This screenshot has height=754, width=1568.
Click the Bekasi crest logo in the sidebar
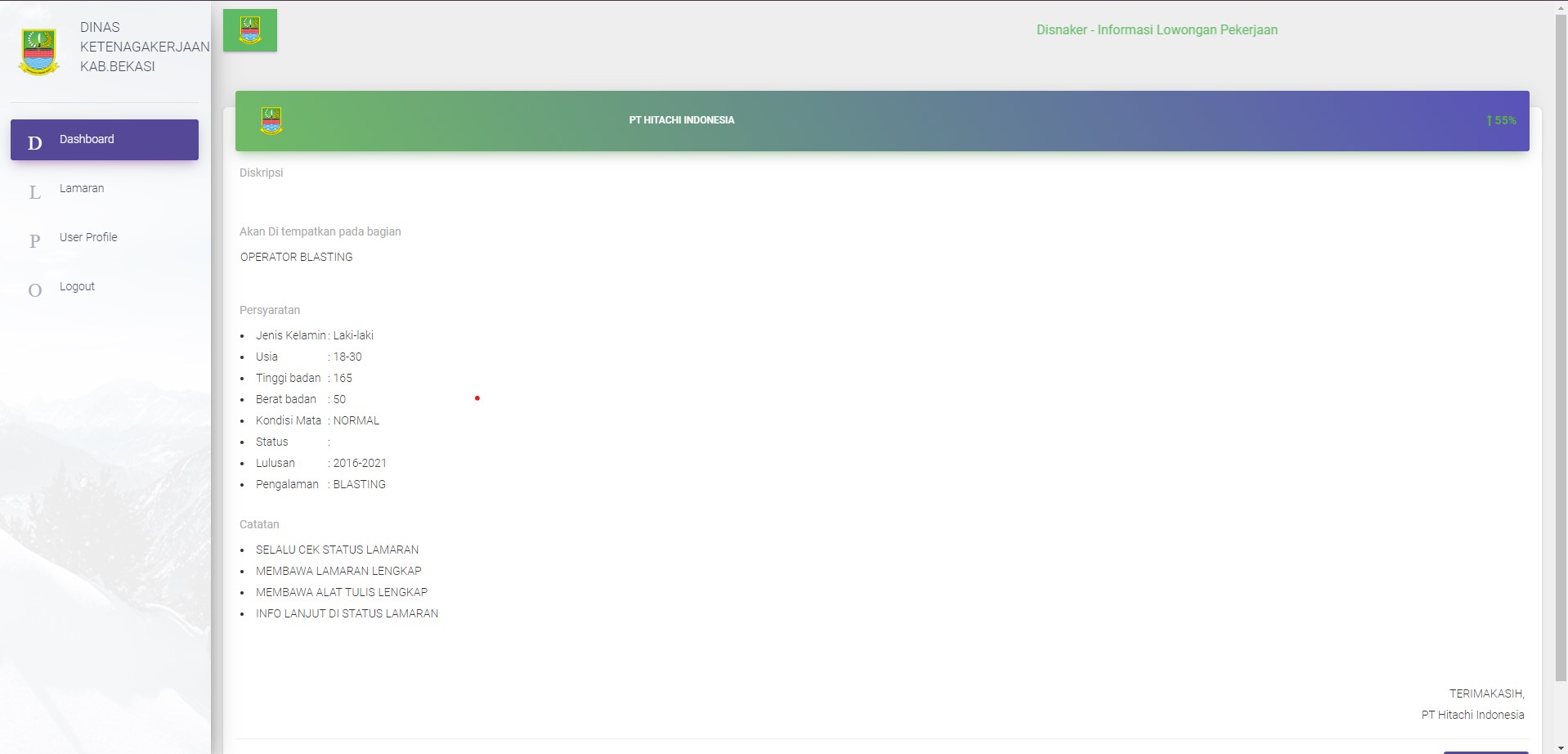(39, 51)
